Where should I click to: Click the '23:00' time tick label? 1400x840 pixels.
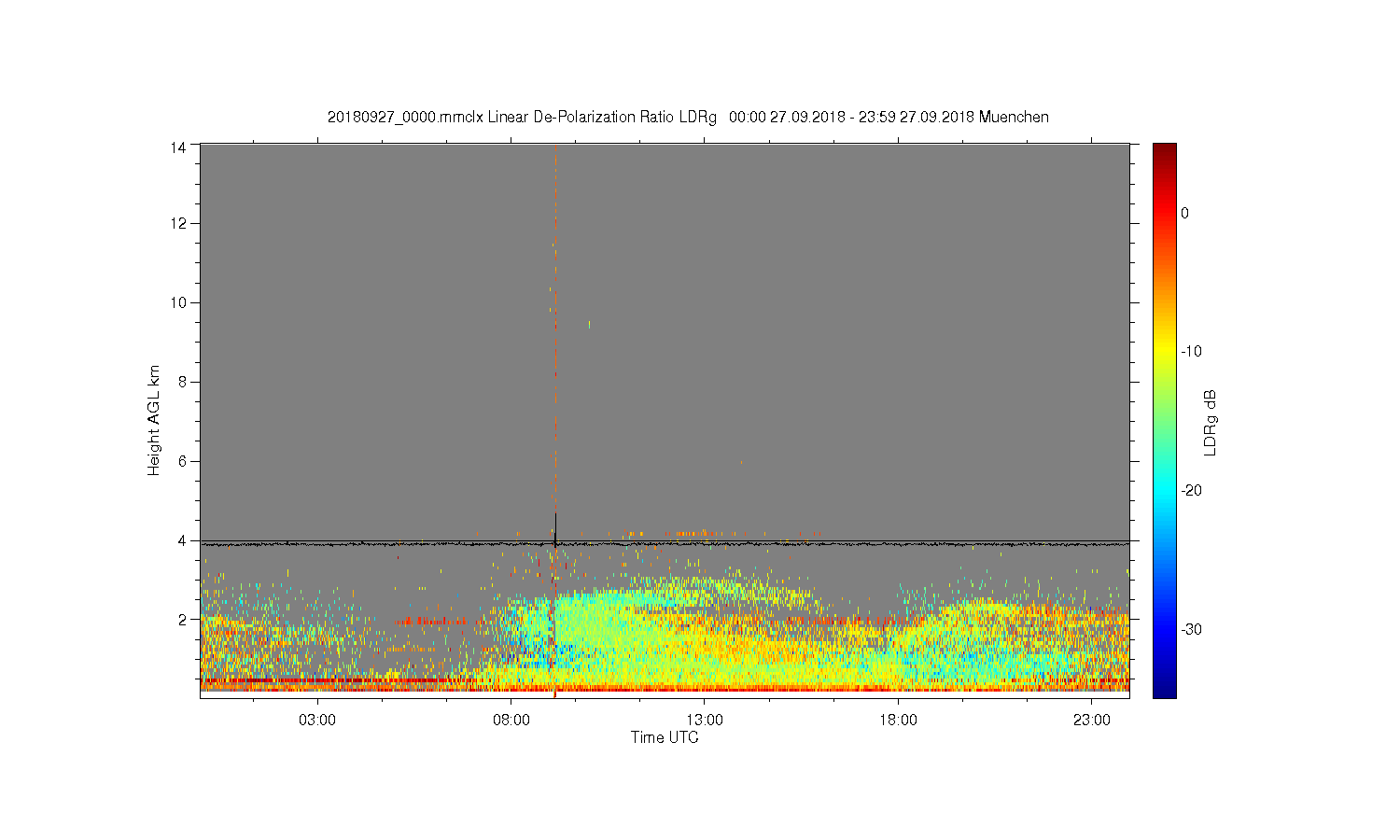click(x=1092, y=721)
